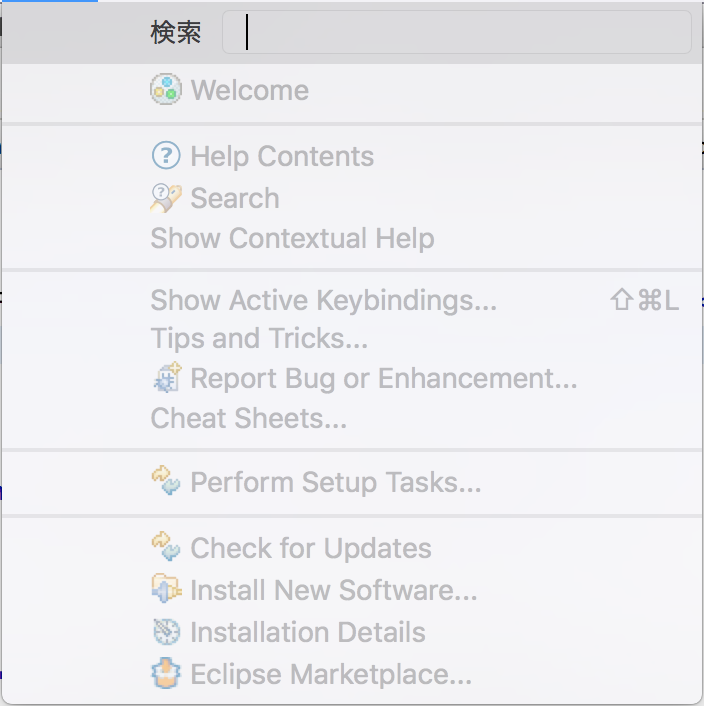Focus the 検索 help search field

pos(456,32)
